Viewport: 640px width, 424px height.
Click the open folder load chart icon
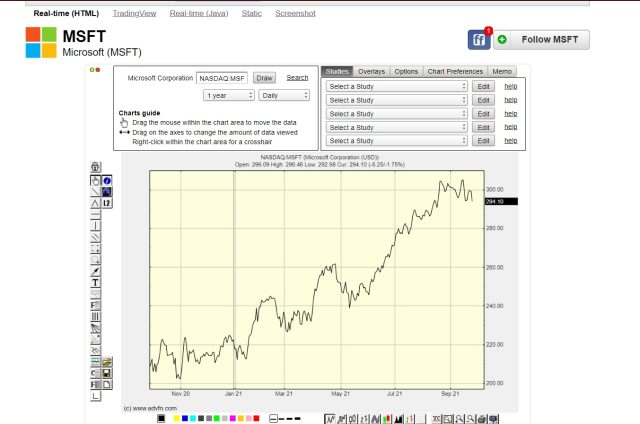coord(107,362)
